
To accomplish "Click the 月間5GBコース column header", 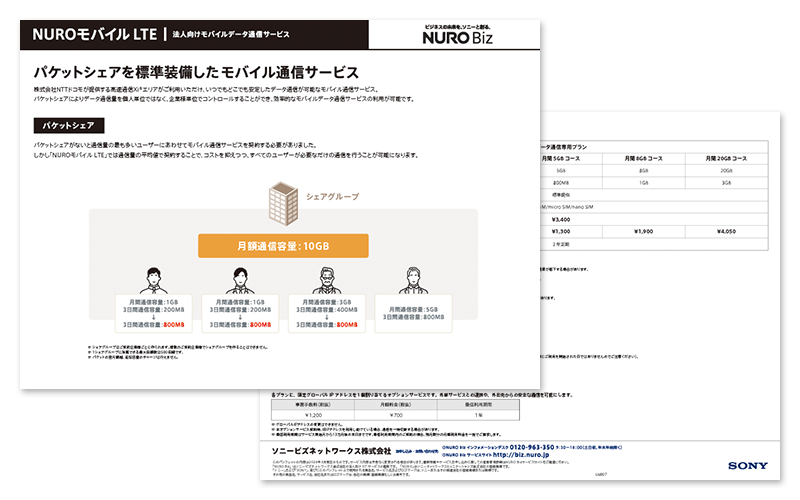I will (x=561, y=159).
